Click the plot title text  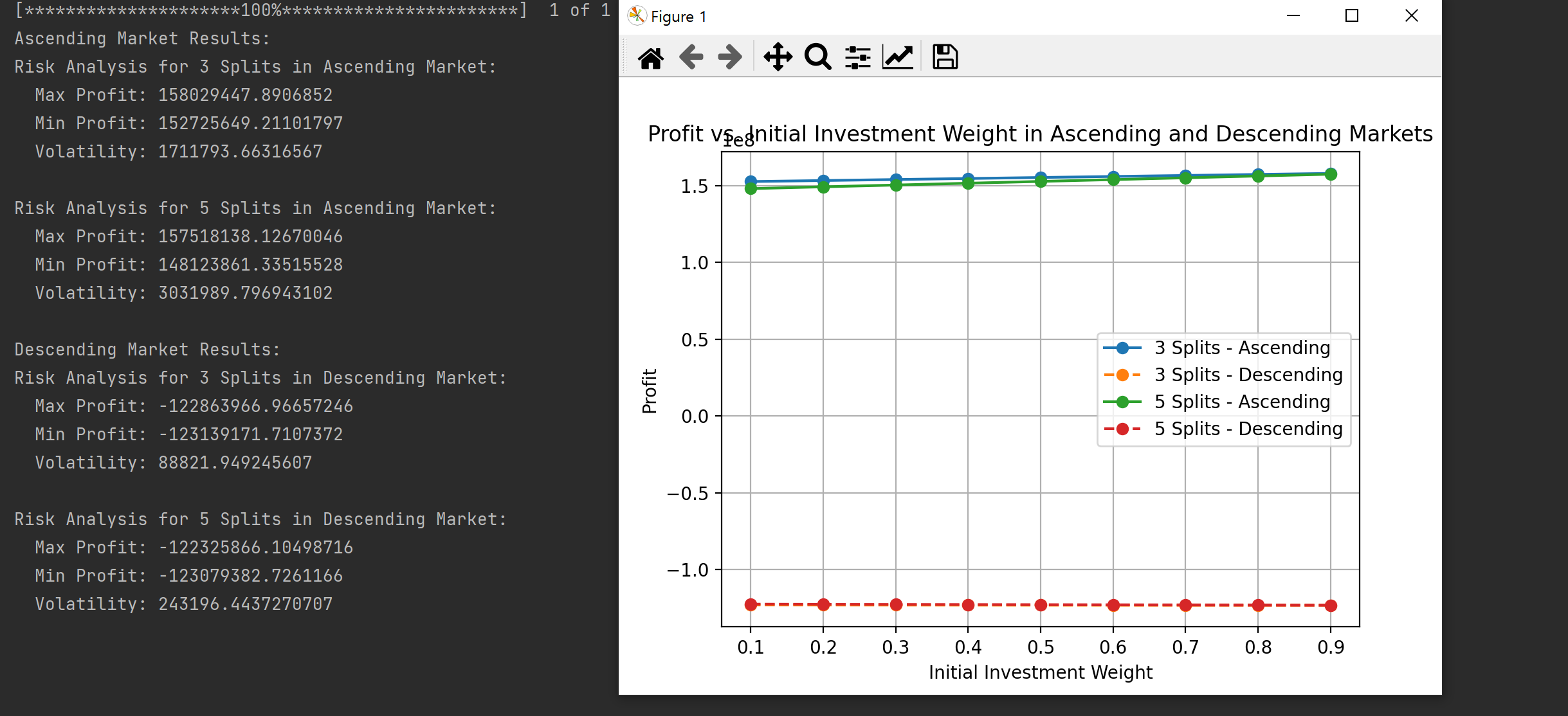1040,134
